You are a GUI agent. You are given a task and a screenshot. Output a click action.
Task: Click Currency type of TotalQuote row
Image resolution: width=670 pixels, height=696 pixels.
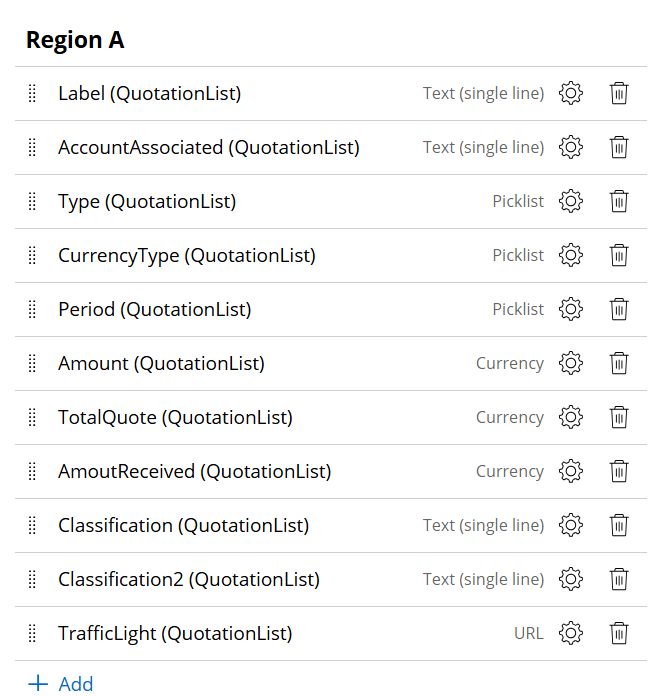click(510, 418)
